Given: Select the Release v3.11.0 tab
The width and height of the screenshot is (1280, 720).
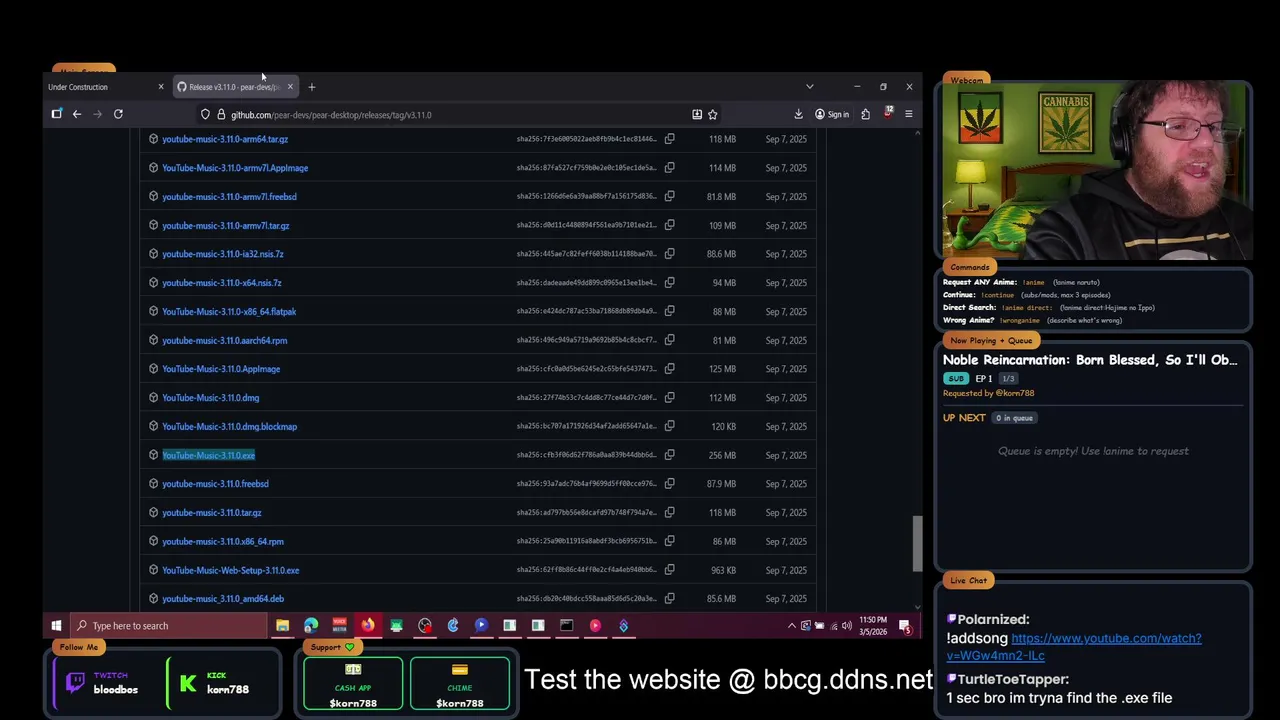Looking at the screenshot, I should click(x=236, y=87).
